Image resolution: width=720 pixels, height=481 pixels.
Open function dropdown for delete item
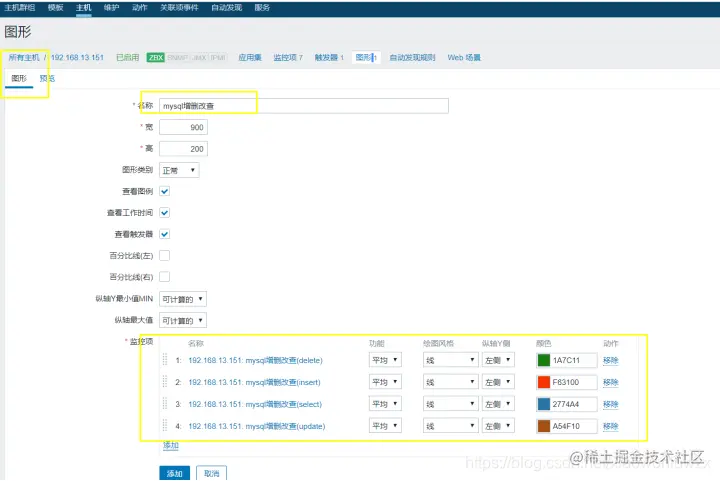click(x=385, y=360)
